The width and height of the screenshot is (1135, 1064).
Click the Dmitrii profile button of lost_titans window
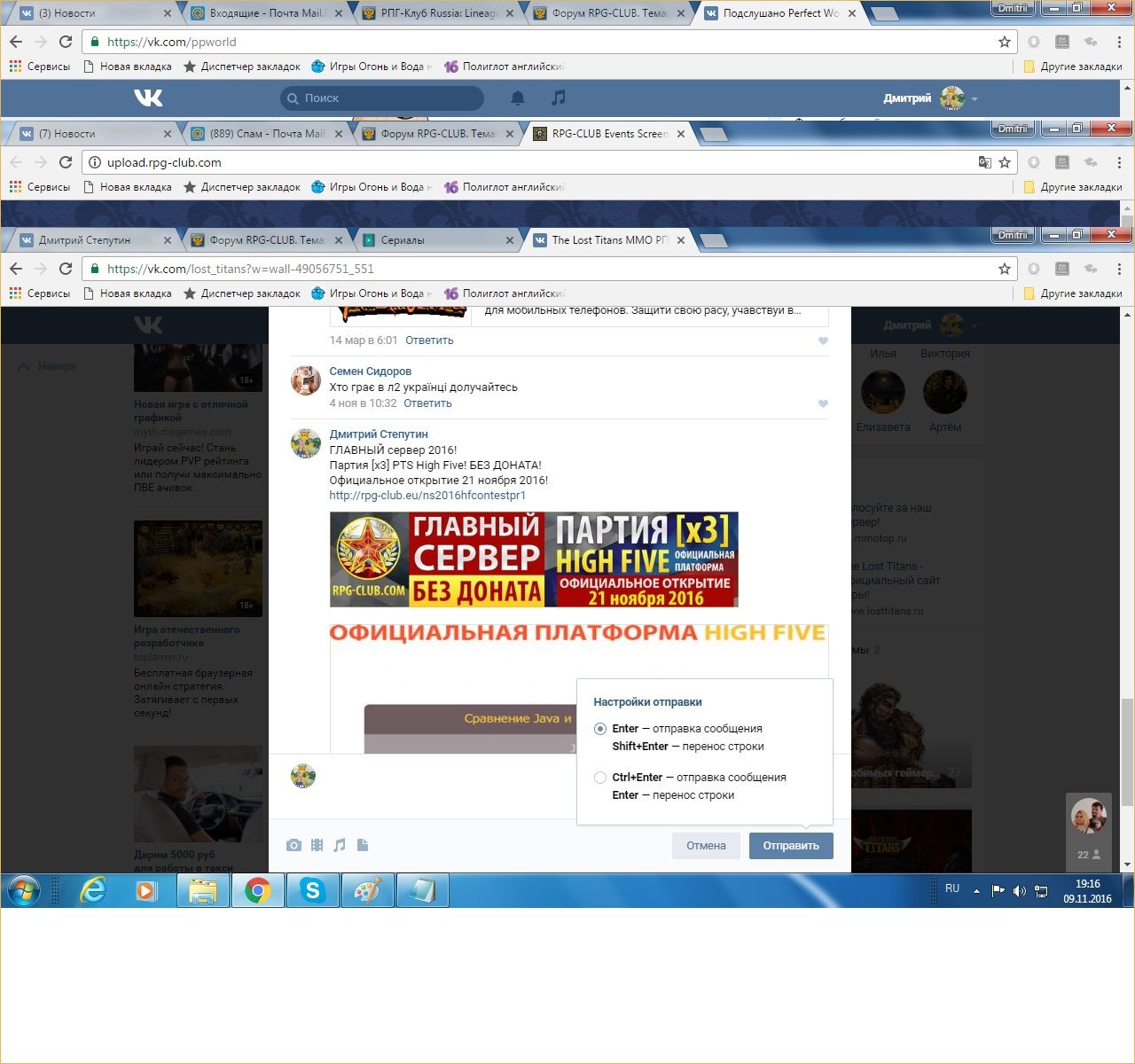pyautogui.click(x=1013, y=235)
